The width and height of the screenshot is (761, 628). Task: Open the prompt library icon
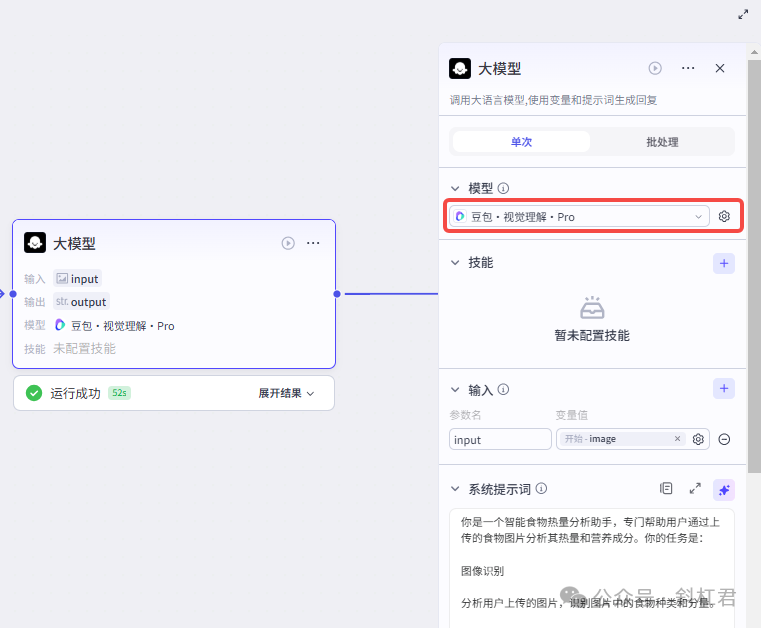click(x=666, y=489)
